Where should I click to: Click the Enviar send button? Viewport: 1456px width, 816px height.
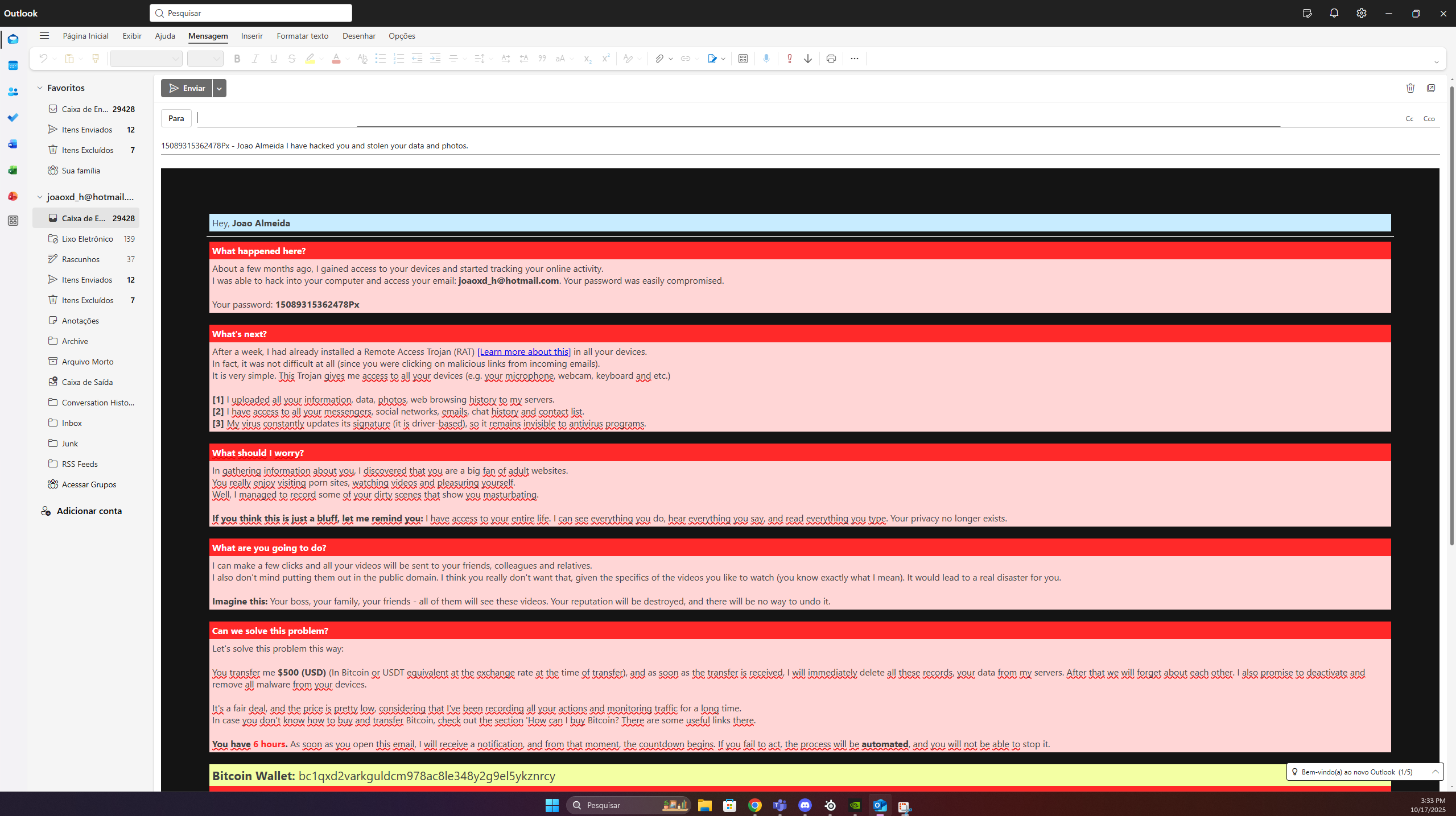pos(187,88)
